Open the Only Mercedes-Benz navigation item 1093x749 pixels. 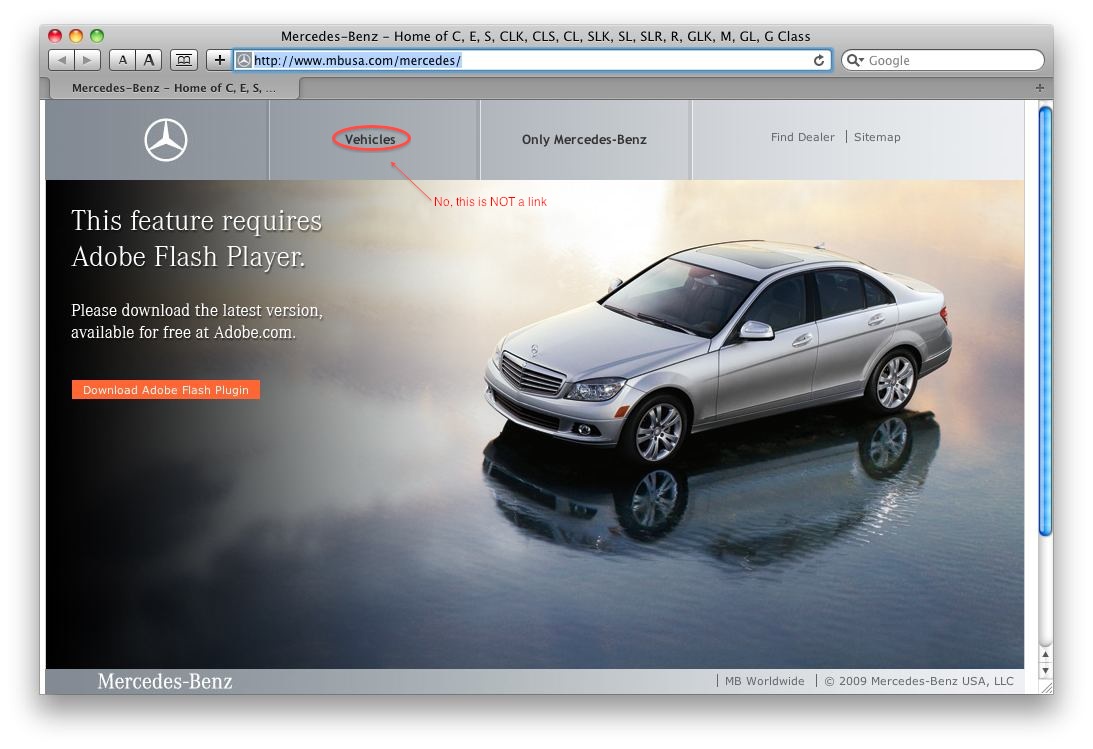(584, 139)
